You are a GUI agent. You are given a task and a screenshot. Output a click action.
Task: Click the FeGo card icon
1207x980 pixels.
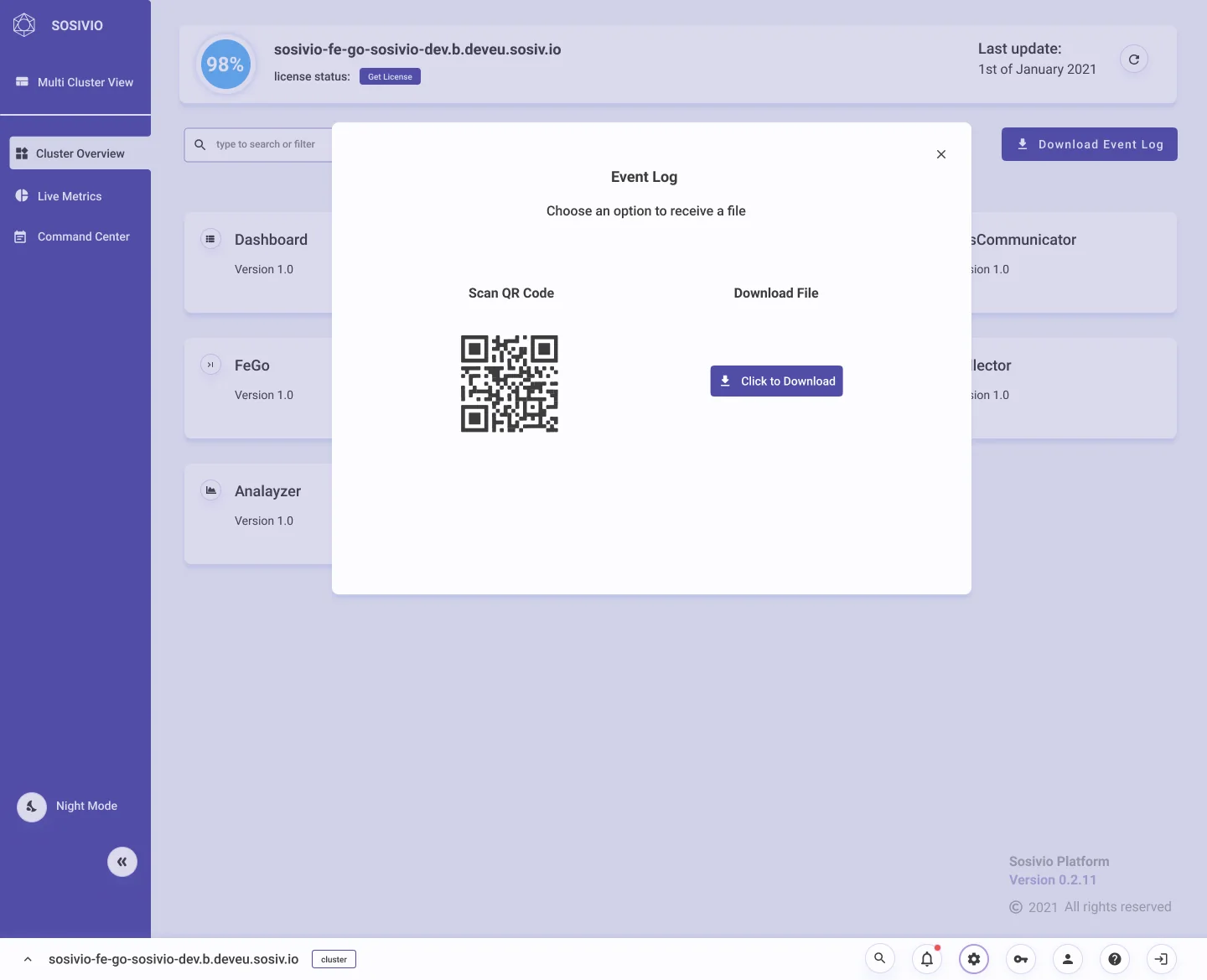coord(210,365)
